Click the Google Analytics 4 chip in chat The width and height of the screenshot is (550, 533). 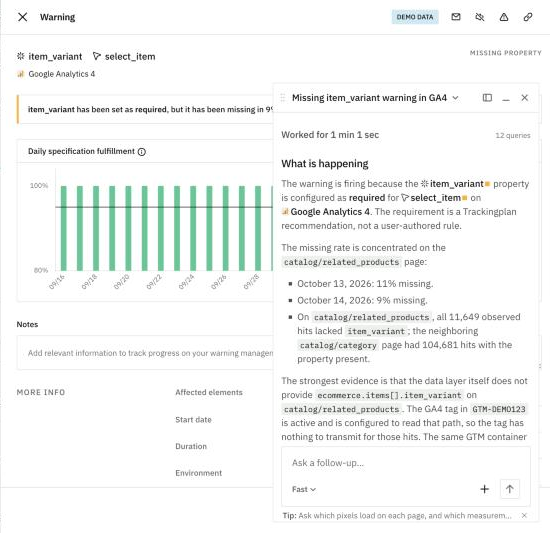[x=326, y=212]
